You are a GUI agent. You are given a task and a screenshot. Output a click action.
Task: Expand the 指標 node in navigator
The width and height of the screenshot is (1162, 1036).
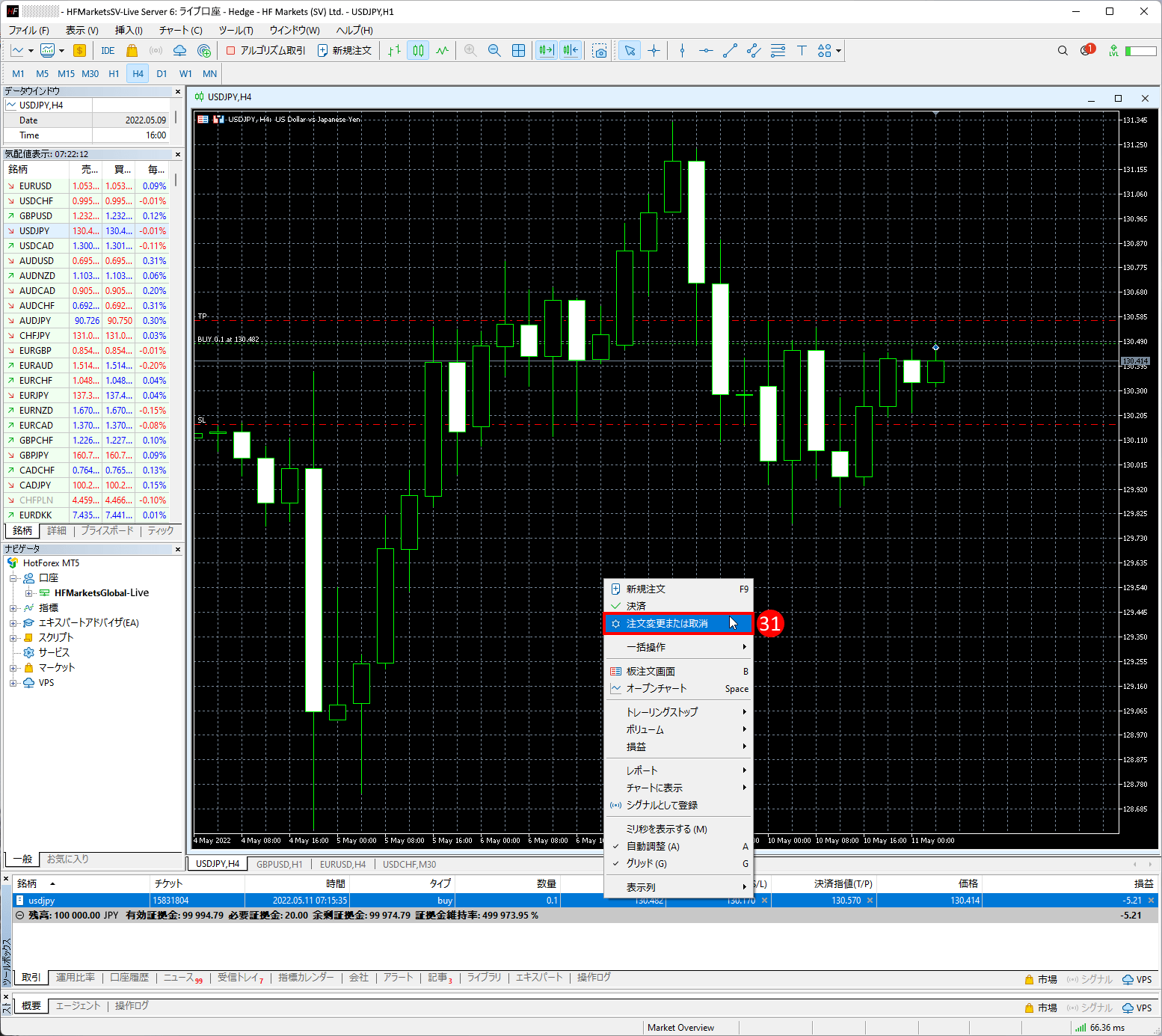(13, 608)
